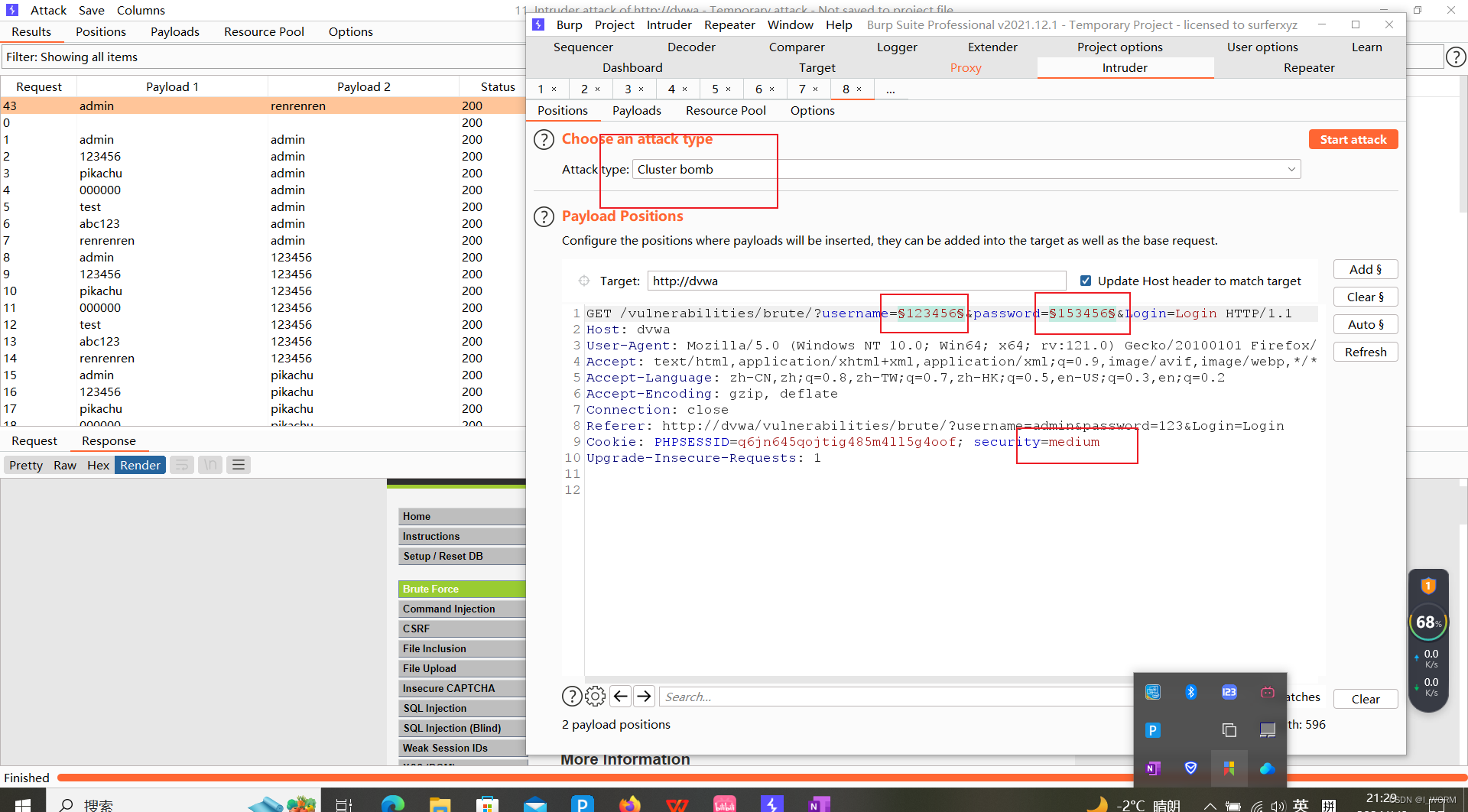
Task: Click blue cloud icon in tray overflow
Action: pyautogui.click(x=1267, y=768)
